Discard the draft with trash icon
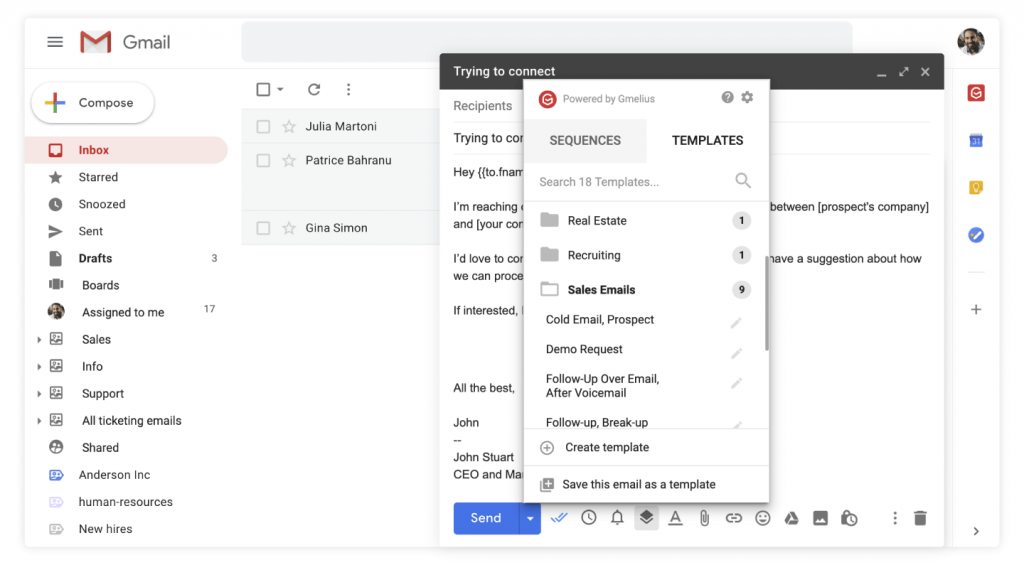 pos(920,519)
